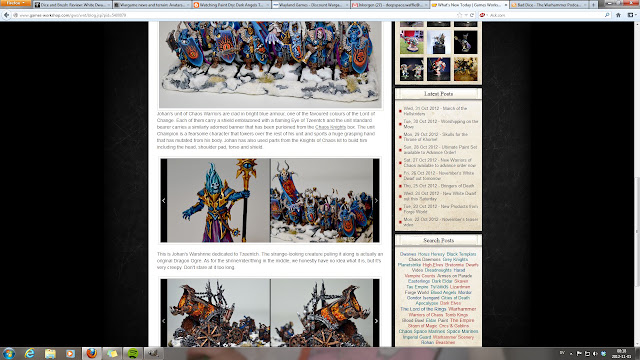Switch to the Wayland Games tab
Screen dimensions: 640x360
pos(310,5)
